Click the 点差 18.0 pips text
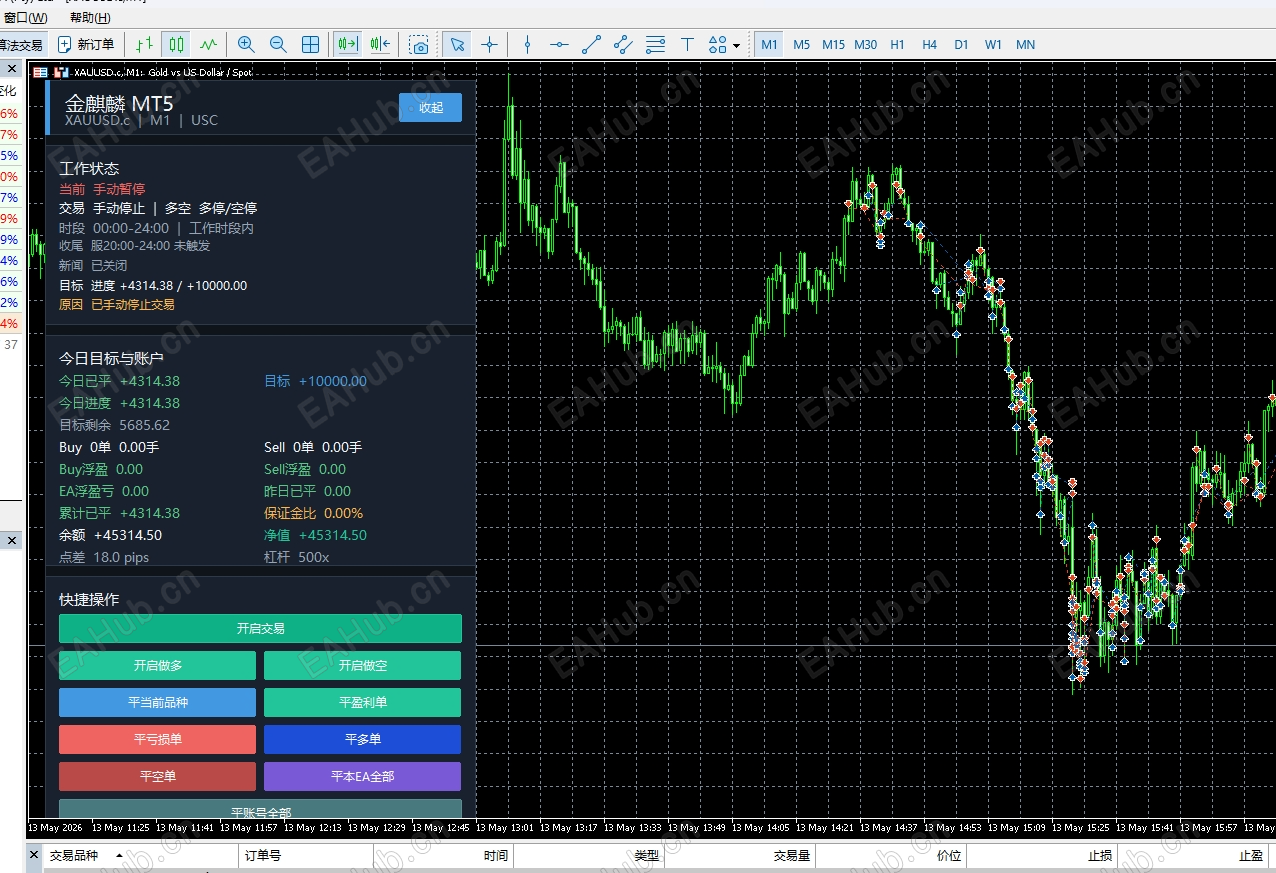Viewport: 1276px width, 873px height. pyautogui.click(x=104, y=557)
